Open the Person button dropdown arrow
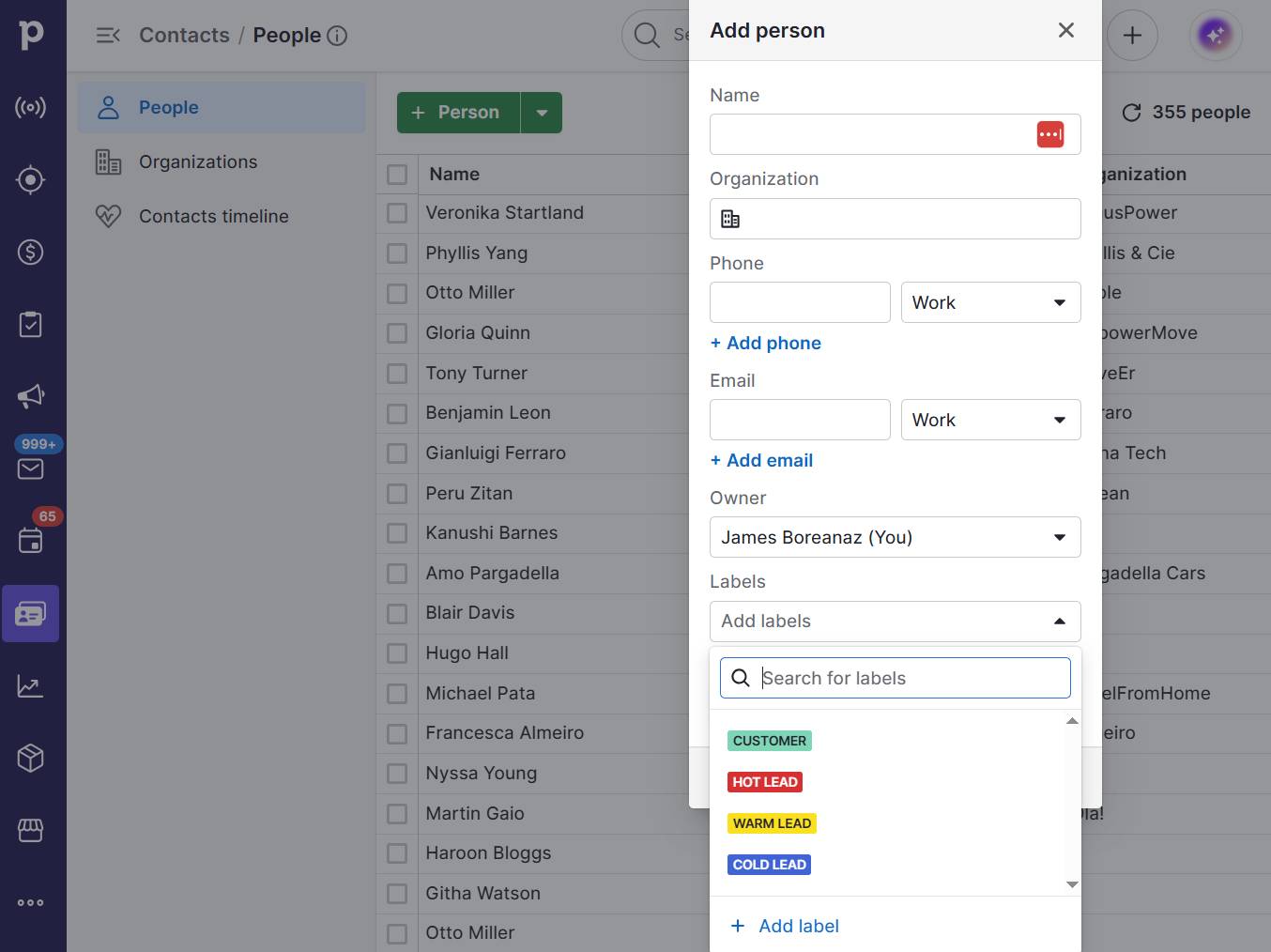The image size is (1271, 952). [x=542, y=113]
